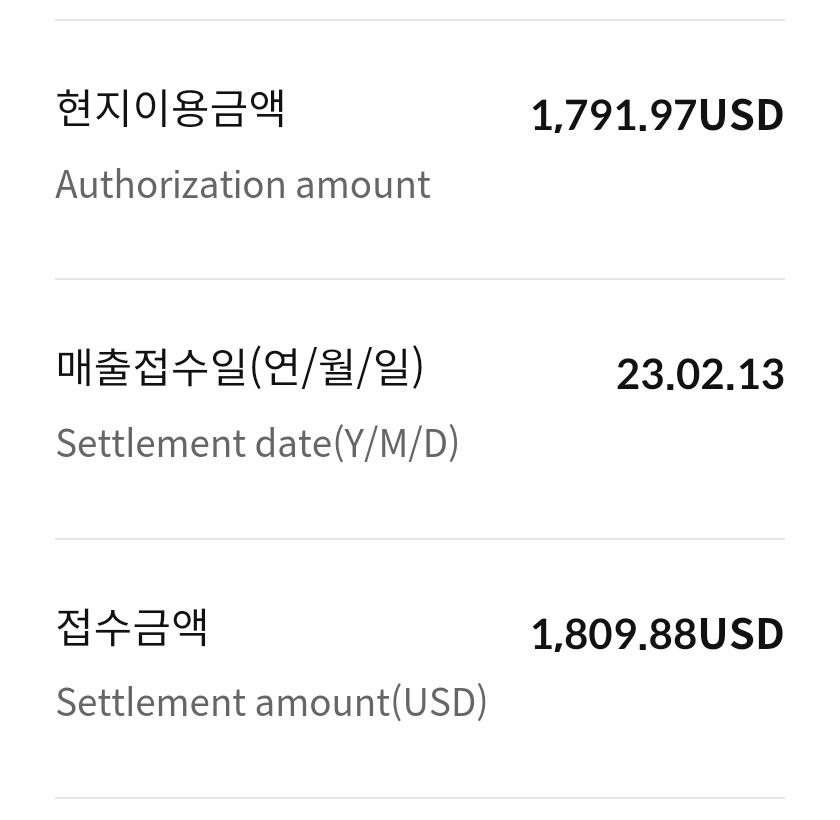
Task: Tap the 매출접수일 label text
Action: [150, 367]
